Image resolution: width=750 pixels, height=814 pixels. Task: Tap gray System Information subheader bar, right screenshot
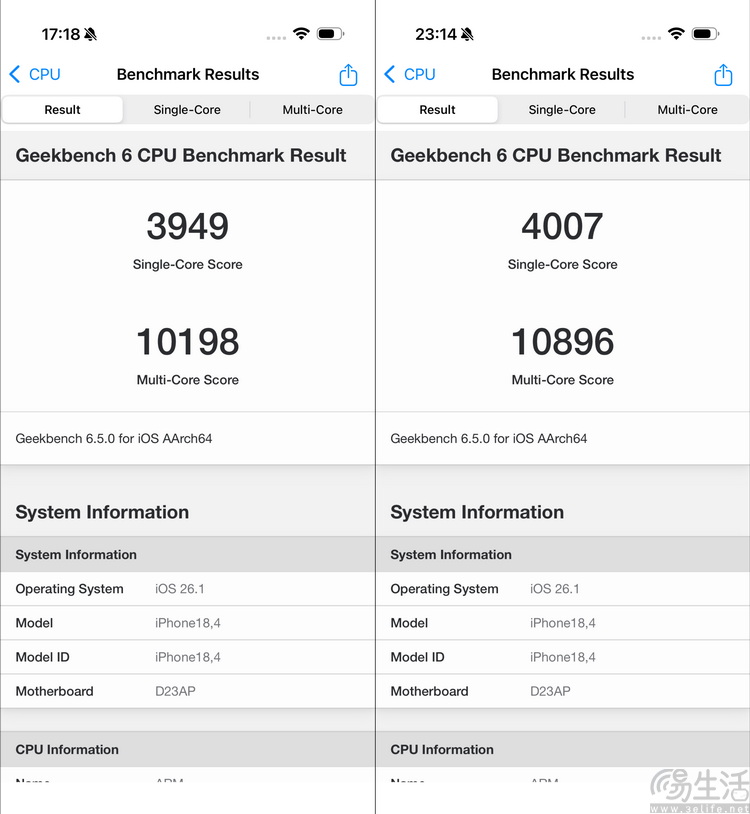(562, 554)
